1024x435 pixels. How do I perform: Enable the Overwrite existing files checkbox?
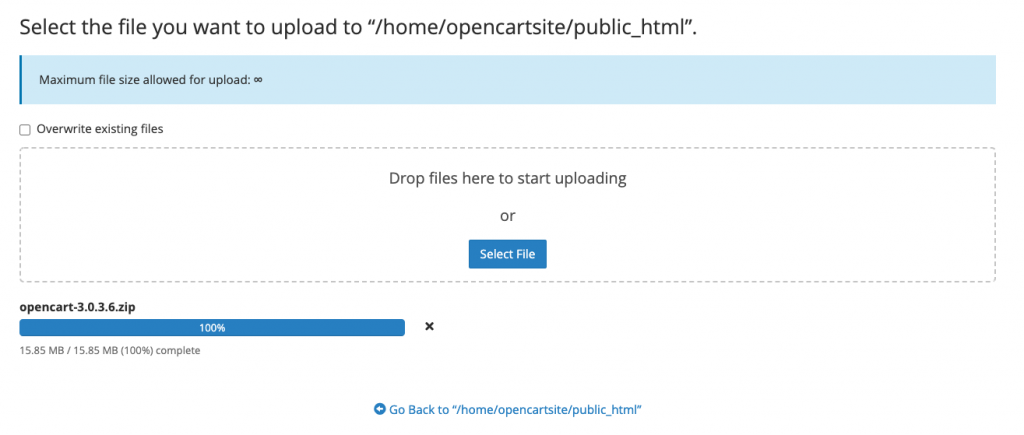(25, 129)
